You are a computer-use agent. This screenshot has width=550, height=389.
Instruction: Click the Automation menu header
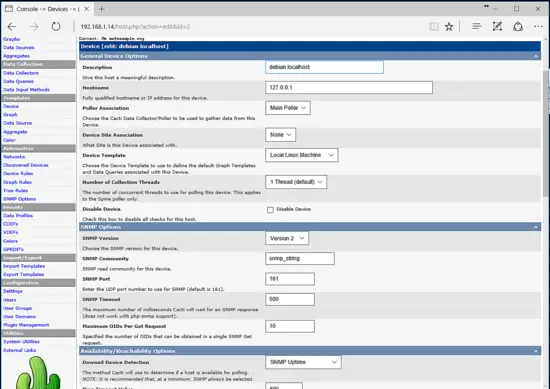(38, 148)
